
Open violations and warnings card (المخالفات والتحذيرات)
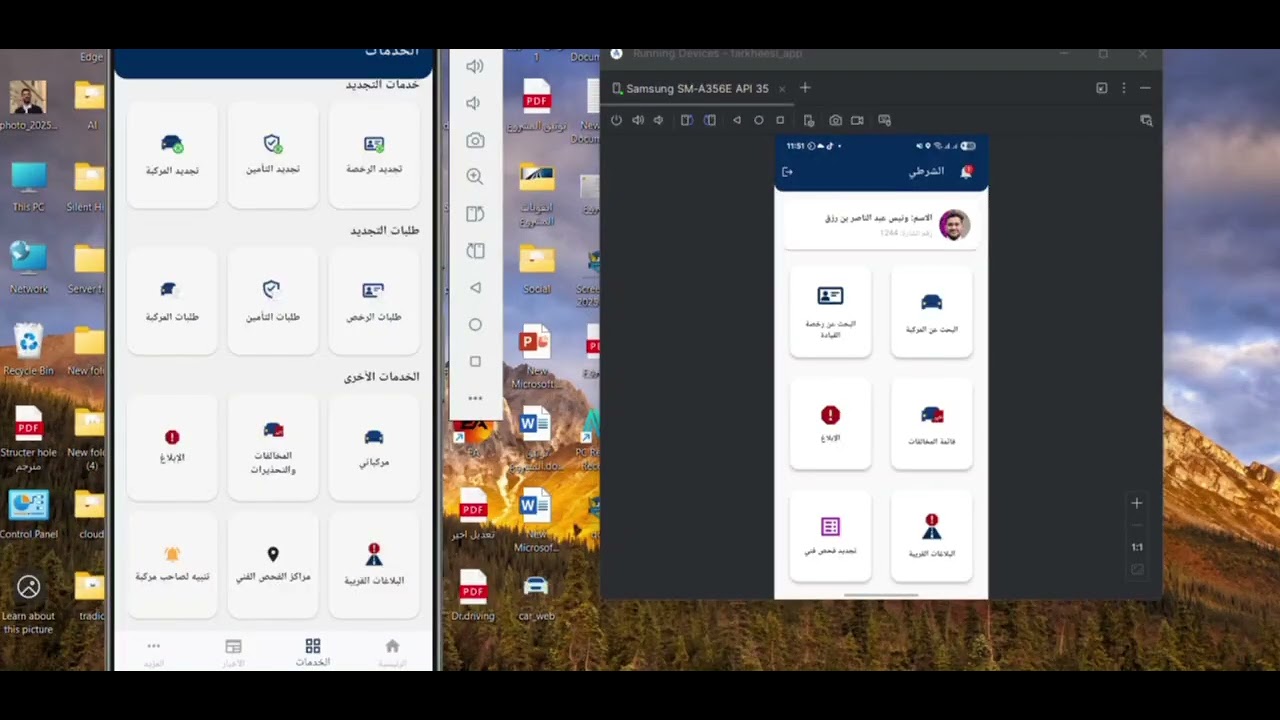273,447
